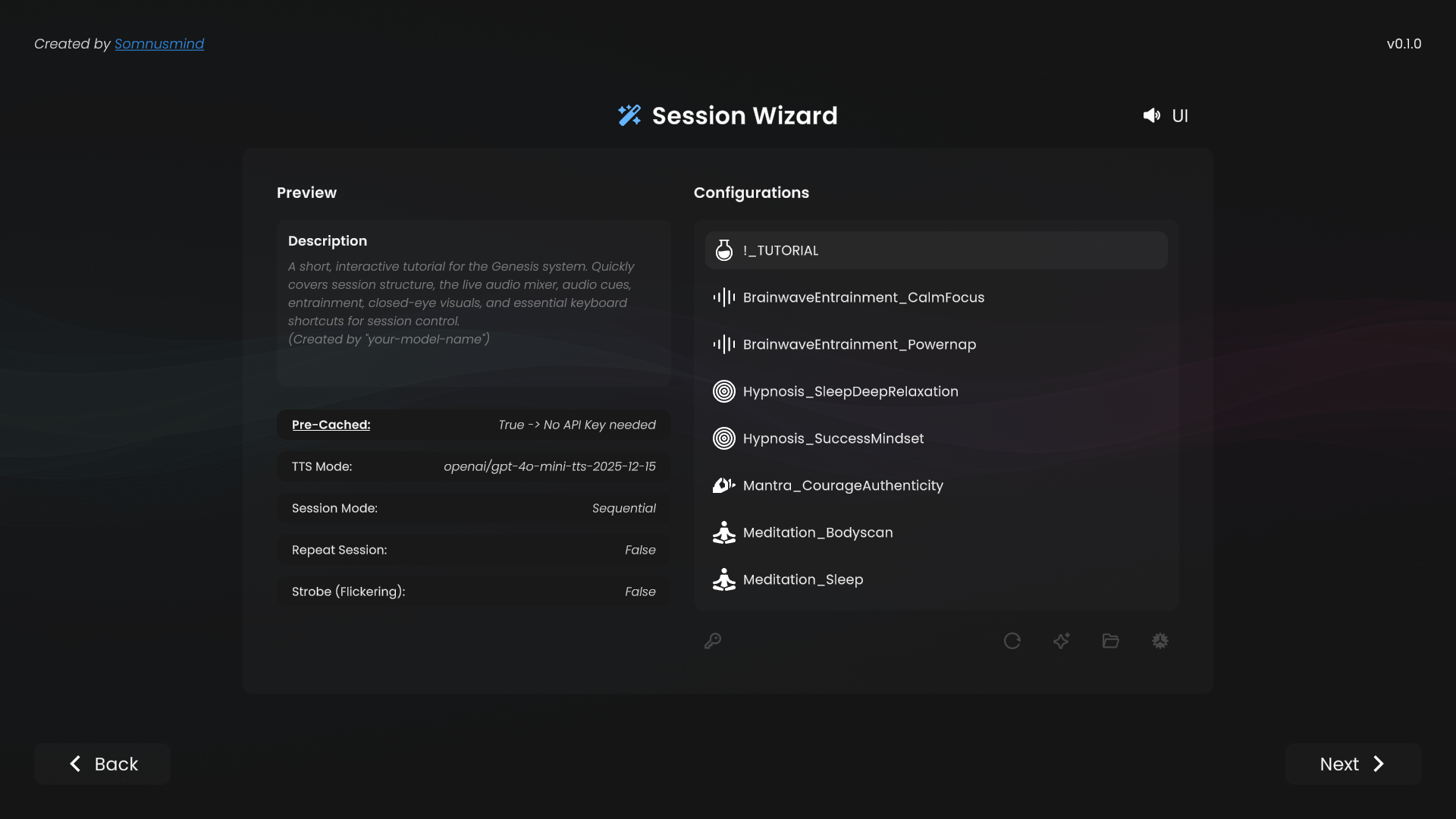Click the Session Wizard title
This screenshot has width=1456, height=819.
pos(745,115)
